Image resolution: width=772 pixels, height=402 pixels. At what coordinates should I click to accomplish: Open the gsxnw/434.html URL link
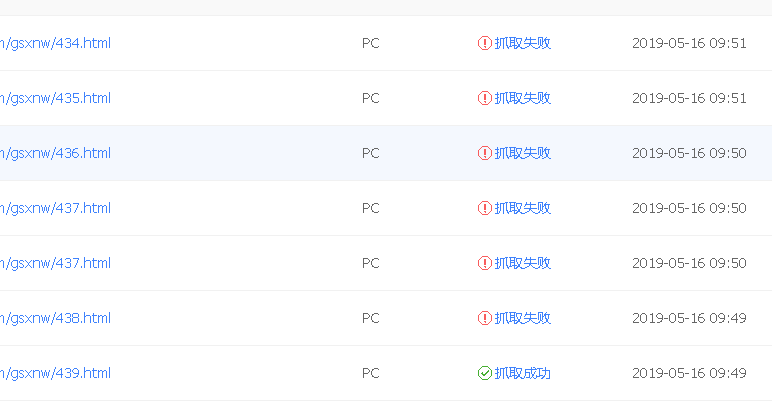(55, 43)
